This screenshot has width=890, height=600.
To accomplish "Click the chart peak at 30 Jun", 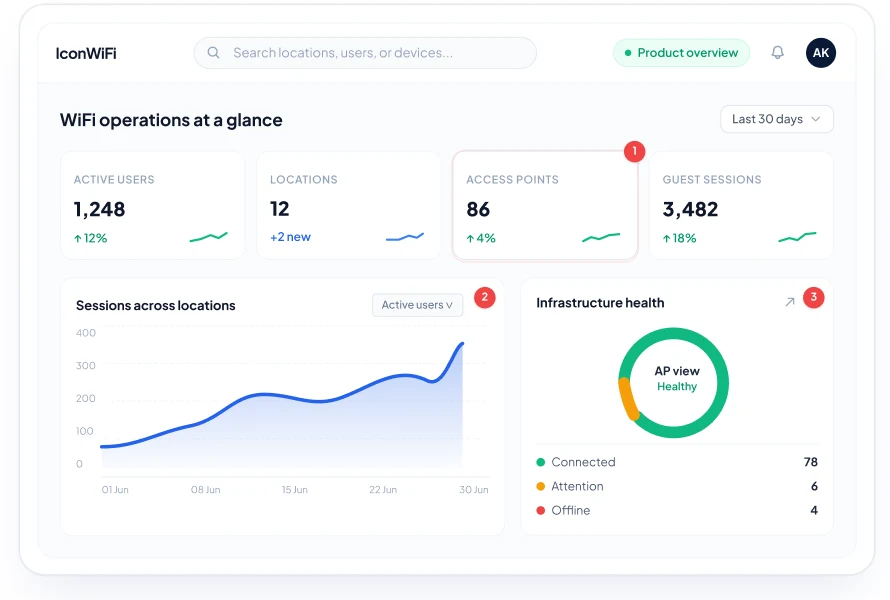I will pyautogui.click(x=462, y=344).
